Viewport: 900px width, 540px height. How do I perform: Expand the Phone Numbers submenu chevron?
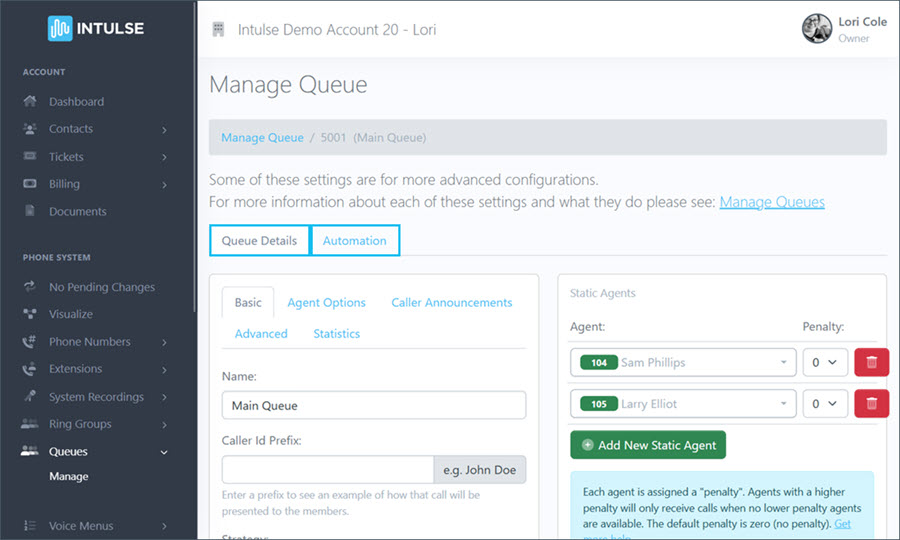click(x=164, y=343)
